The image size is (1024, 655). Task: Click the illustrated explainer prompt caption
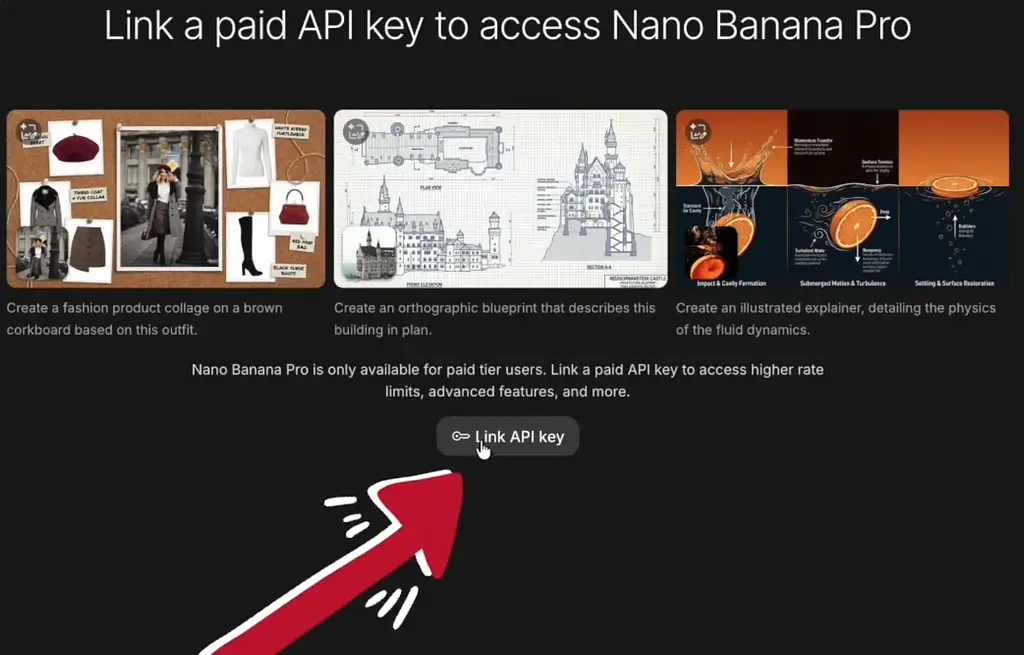point(836,319)
